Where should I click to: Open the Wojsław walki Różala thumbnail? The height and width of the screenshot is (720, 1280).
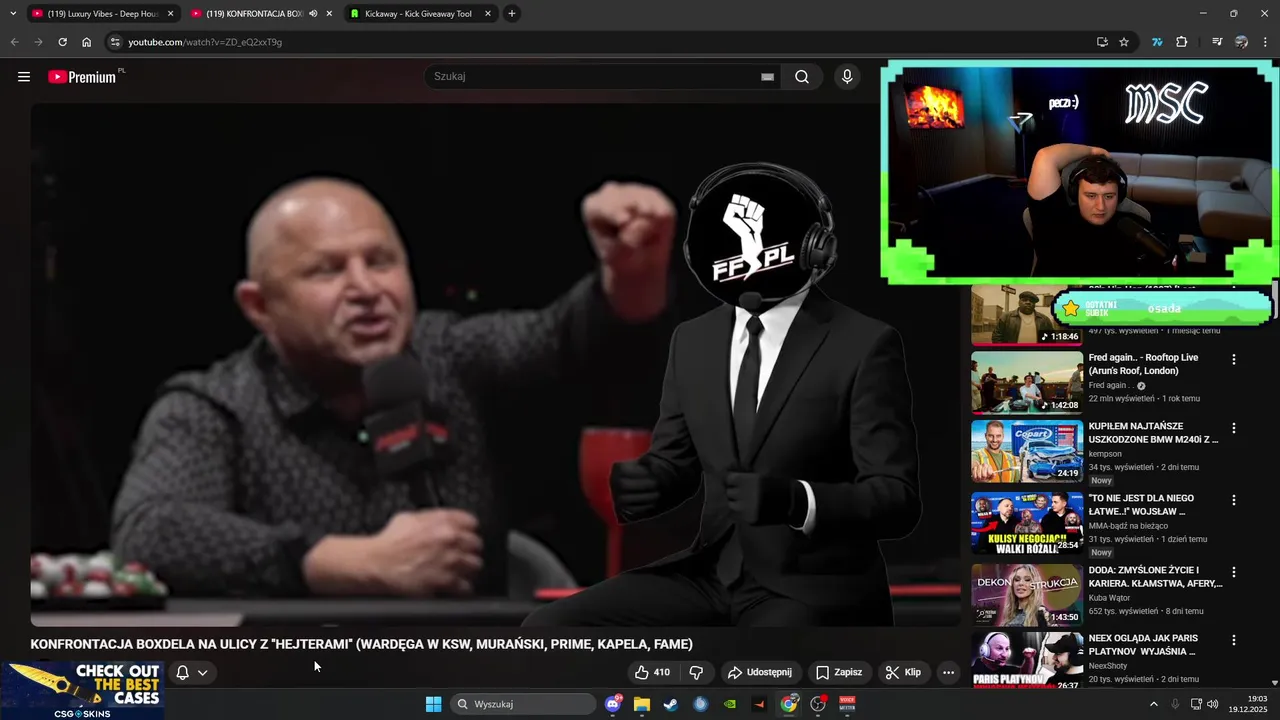tap(1027, 523)
